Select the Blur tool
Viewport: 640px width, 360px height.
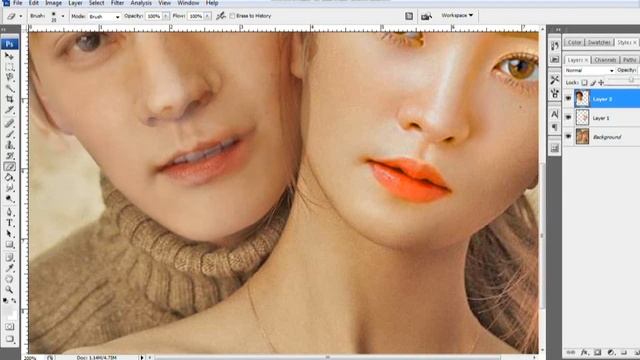coord(9,188)
